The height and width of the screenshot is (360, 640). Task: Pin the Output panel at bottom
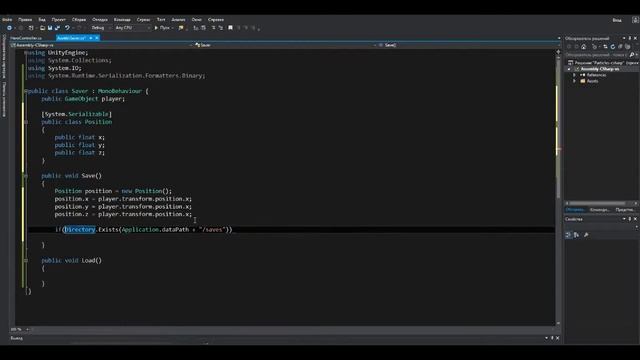tap(552, 338)
